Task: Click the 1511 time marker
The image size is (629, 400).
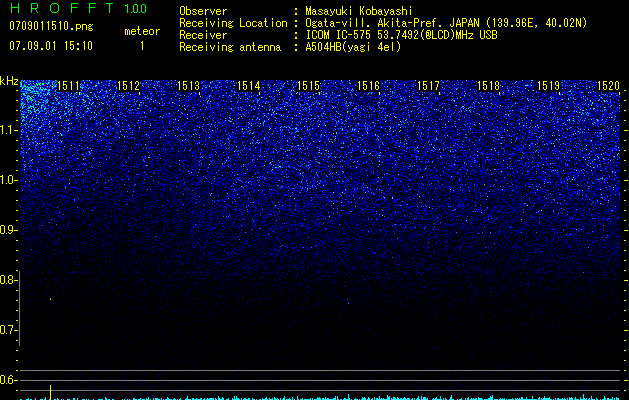Action: [x=69, y=85]
